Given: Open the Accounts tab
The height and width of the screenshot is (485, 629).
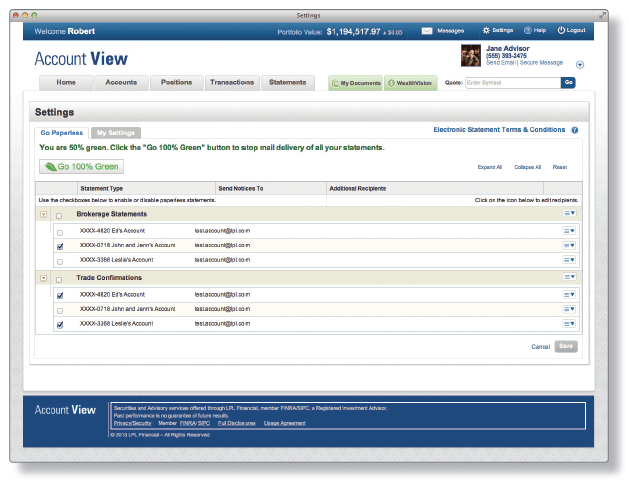Looking at the screenshot, I should pos(121,83).
